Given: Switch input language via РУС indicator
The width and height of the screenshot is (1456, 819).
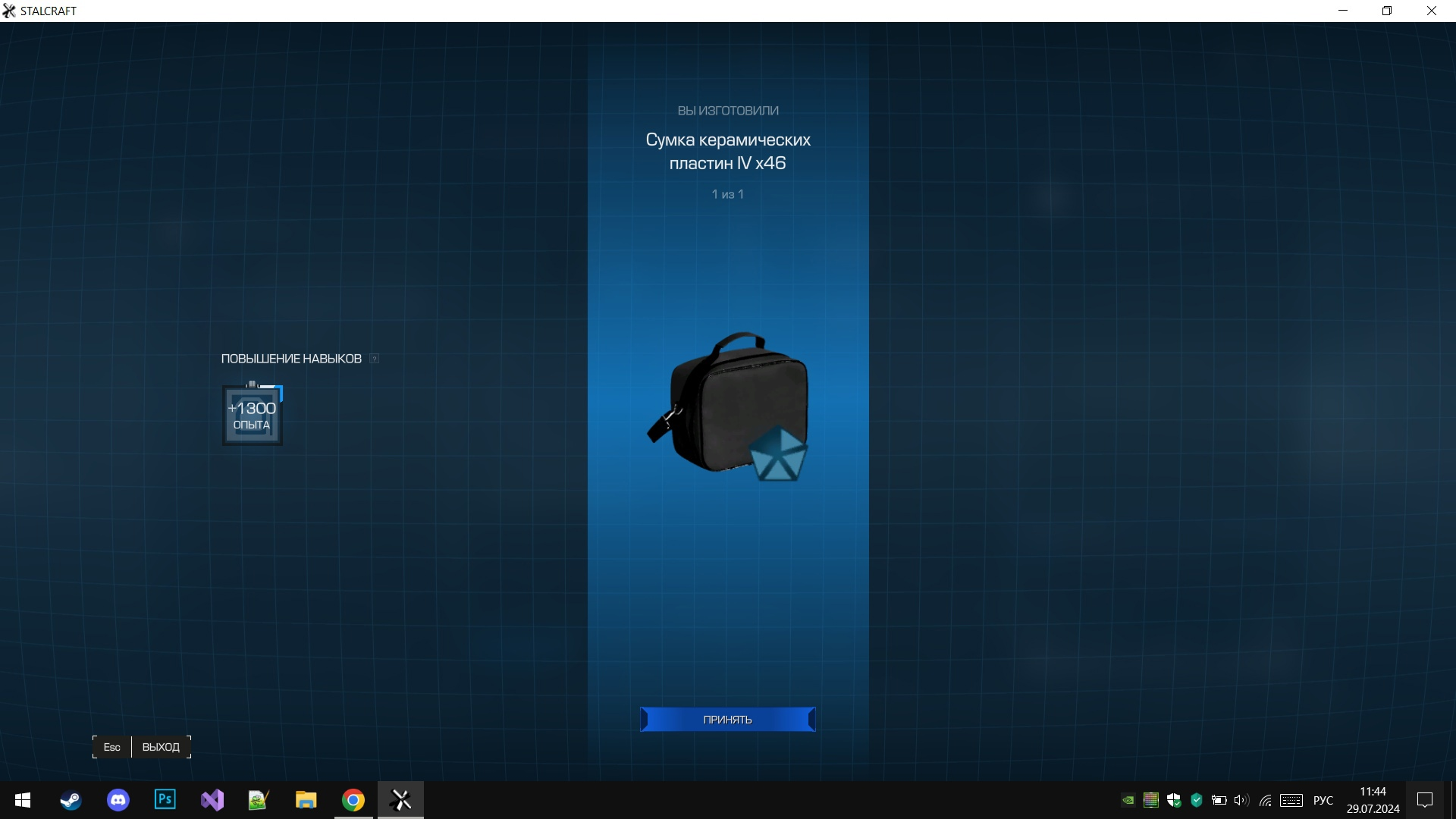Looking at the screenshot, I should 1323,800.
